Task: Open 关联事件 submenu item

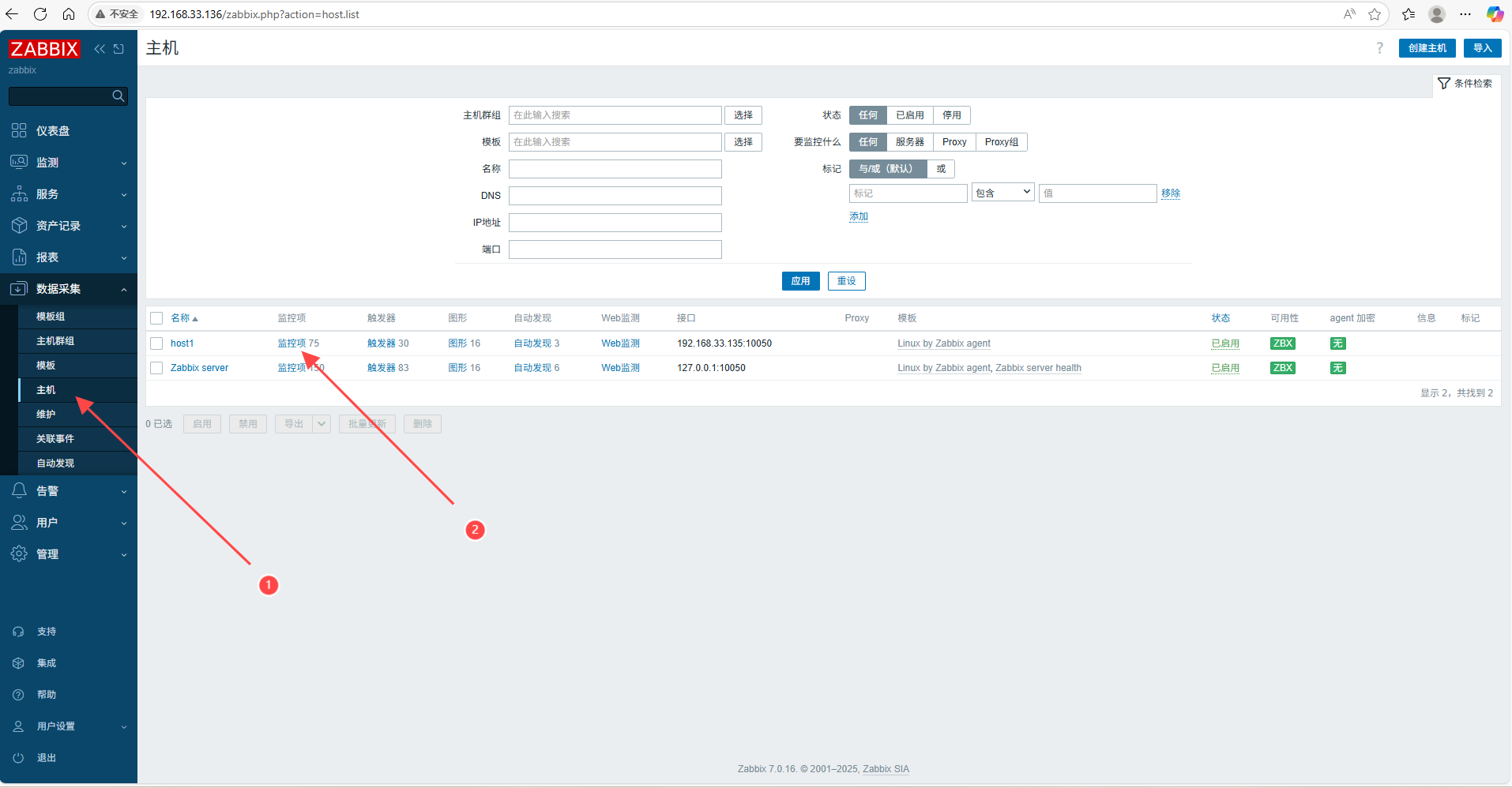Action: (77, 439)
